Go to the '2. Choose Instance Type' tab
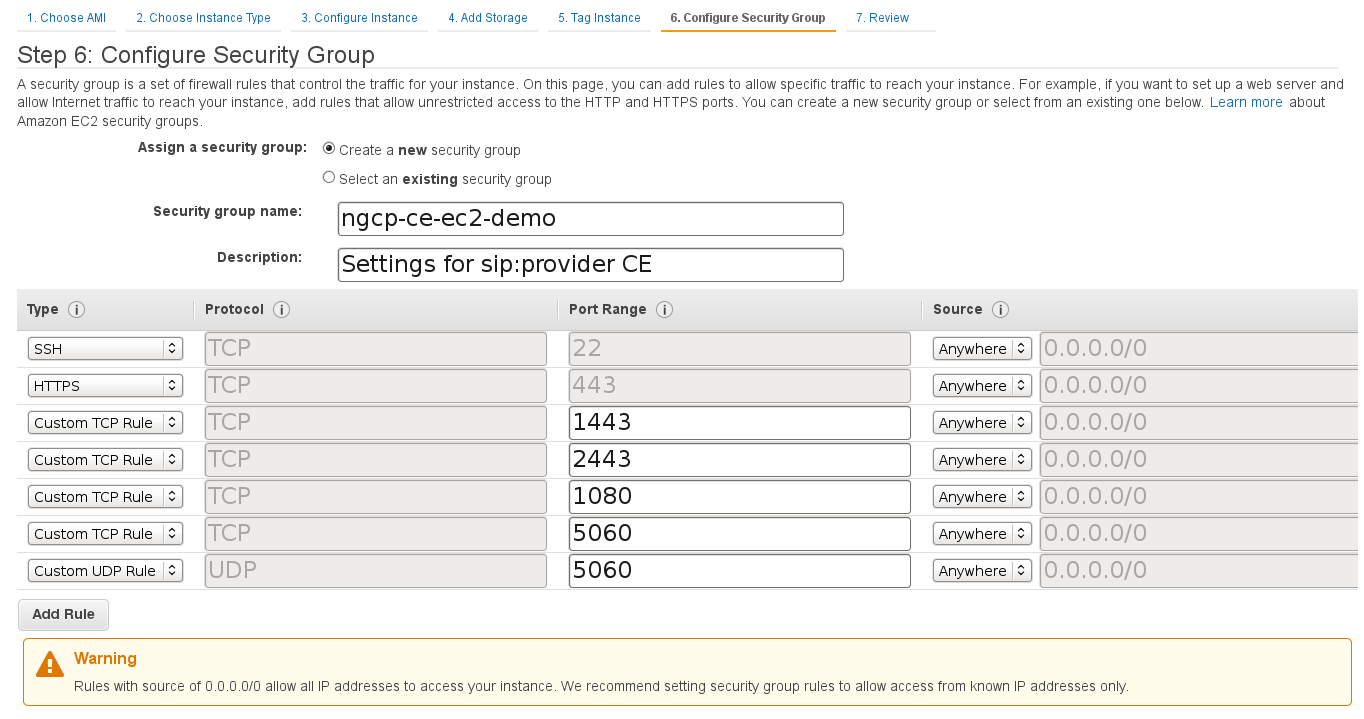 click(x=203, y=18)
